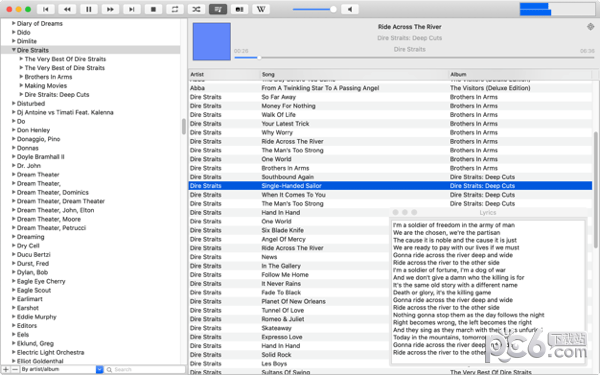Image resolution: width=600 pixels, height=375 pixels.
Task: Click the blue level meter display
Action: (x=557, y=9)
